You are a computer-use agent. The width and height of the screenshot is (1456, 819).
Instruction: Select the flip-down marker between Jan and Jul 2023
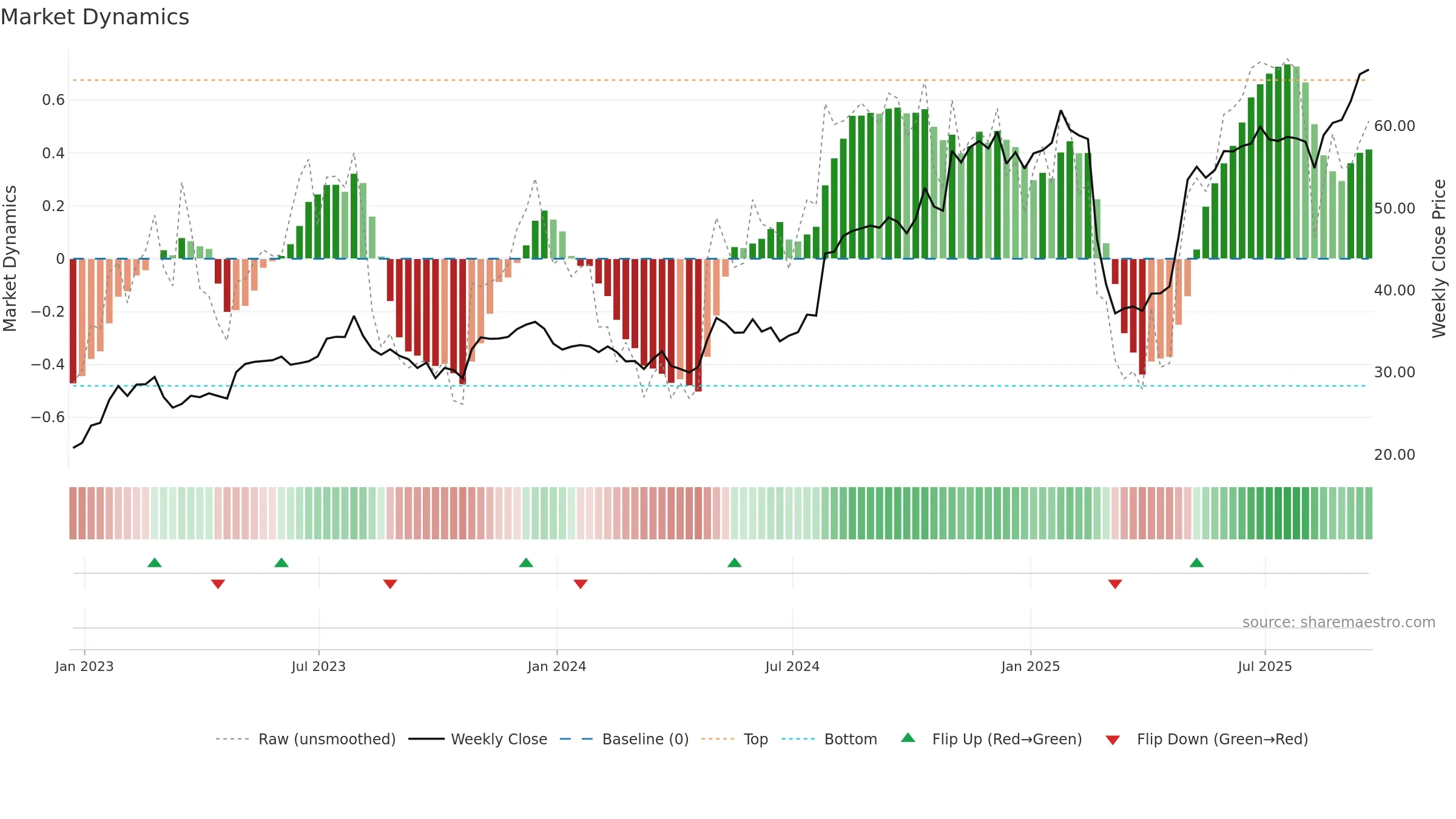tap(218, 584)
